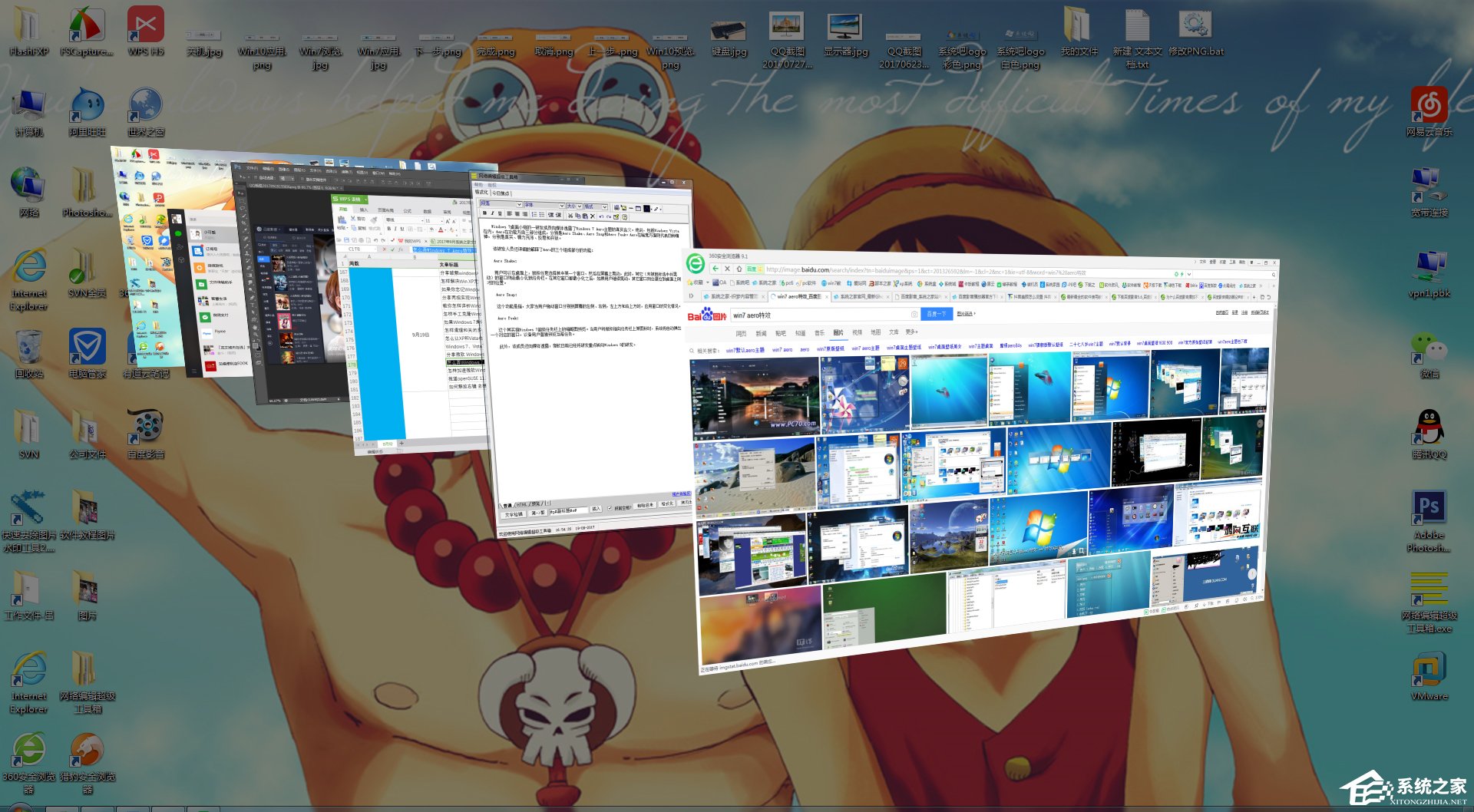This screenshot has height=812, width=1474.
Task: Click the 百度一下 search button
Action: click(x=937, y=315)
